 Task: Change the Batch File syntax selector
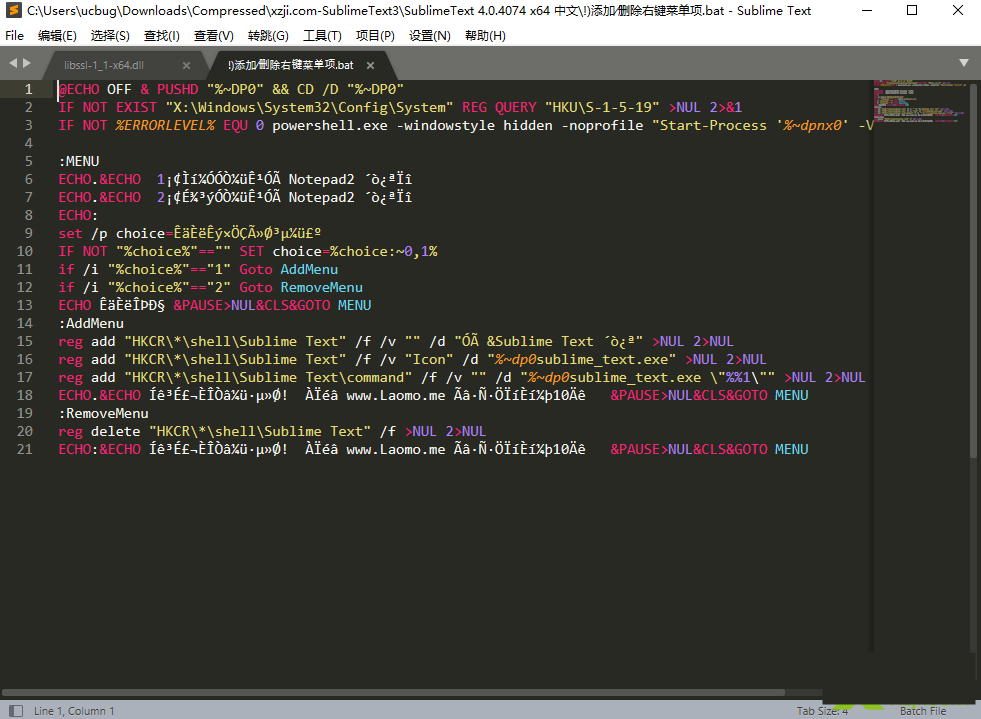click(x=923, y=711)
